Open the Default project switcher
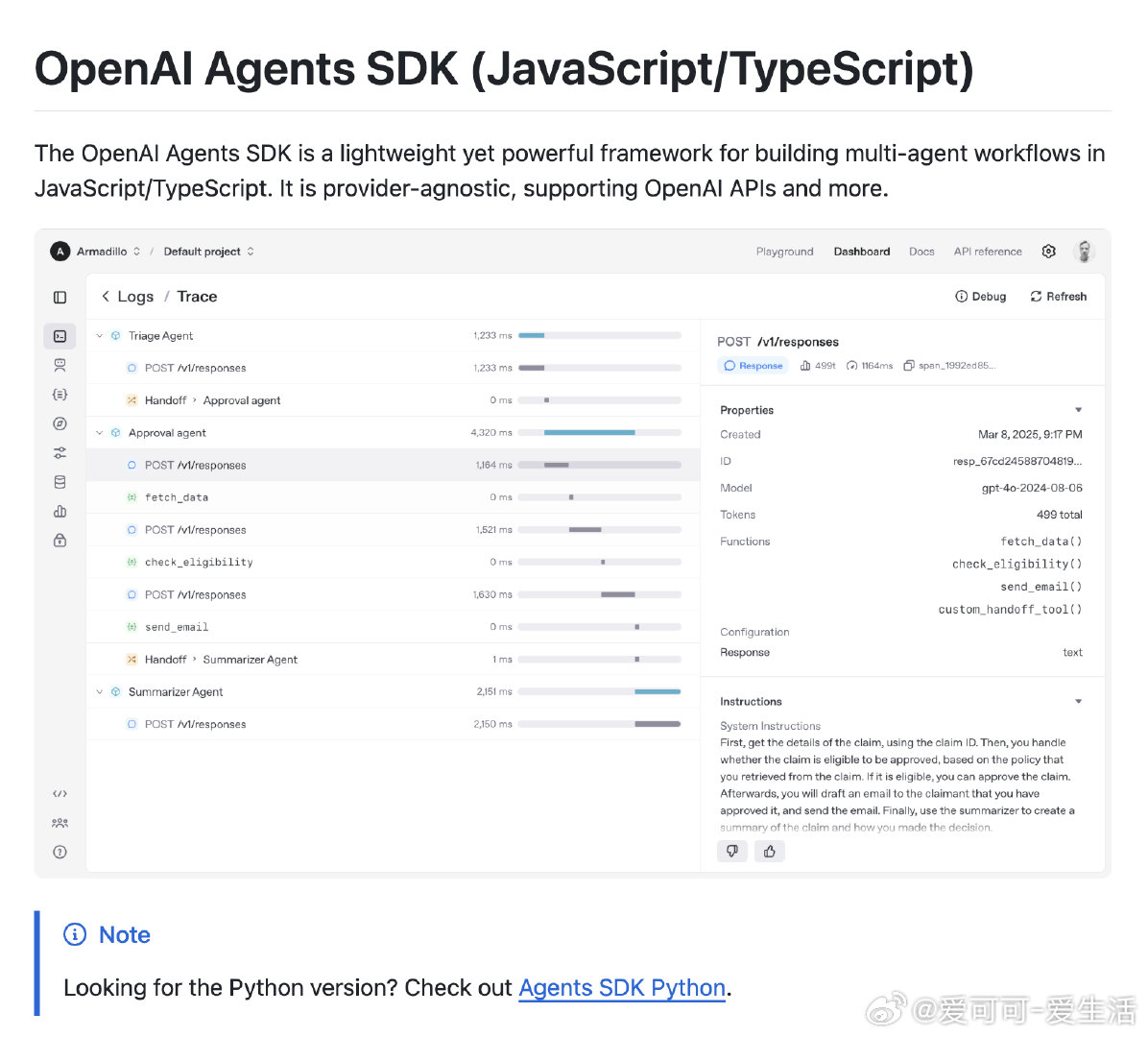The height and width of the screenshot is (1037, 1148). [208, 252]
